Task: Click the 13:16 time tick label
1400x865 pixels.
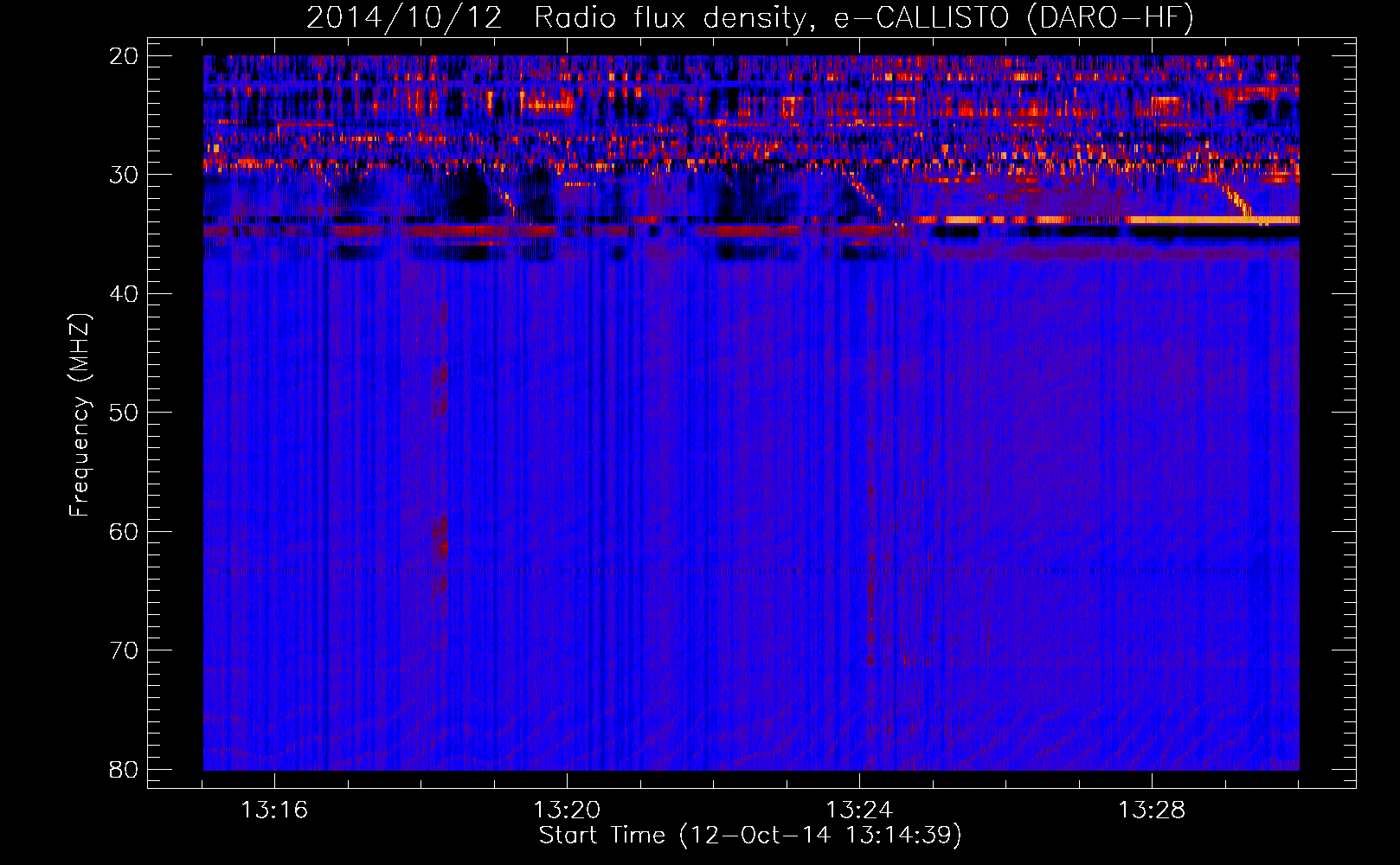Action: click(274, 811)
